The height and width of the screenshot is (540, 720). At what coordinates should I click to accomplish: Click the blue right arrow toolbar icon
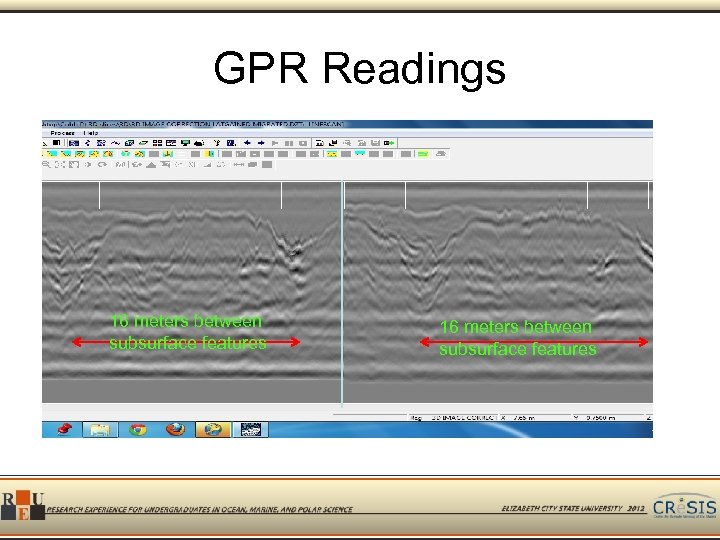point(261,143)
